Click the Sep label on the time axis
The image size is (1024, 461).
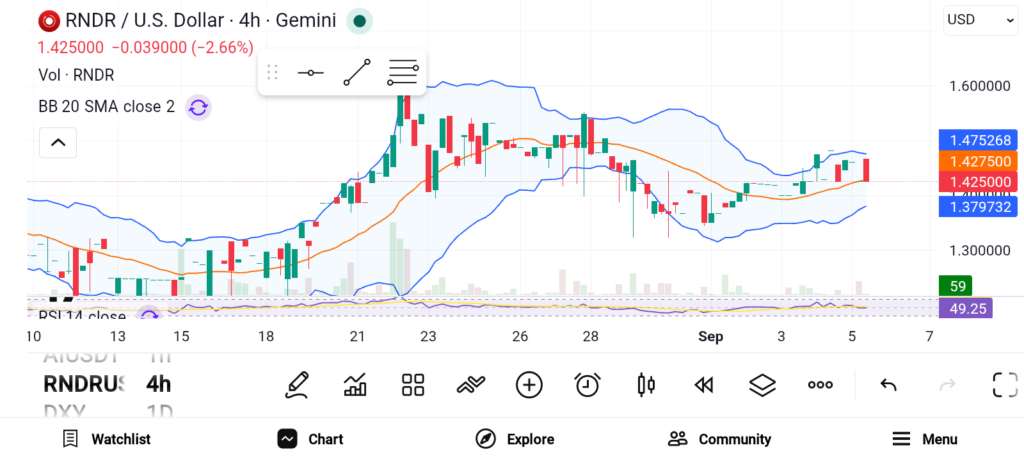point(711,337)
